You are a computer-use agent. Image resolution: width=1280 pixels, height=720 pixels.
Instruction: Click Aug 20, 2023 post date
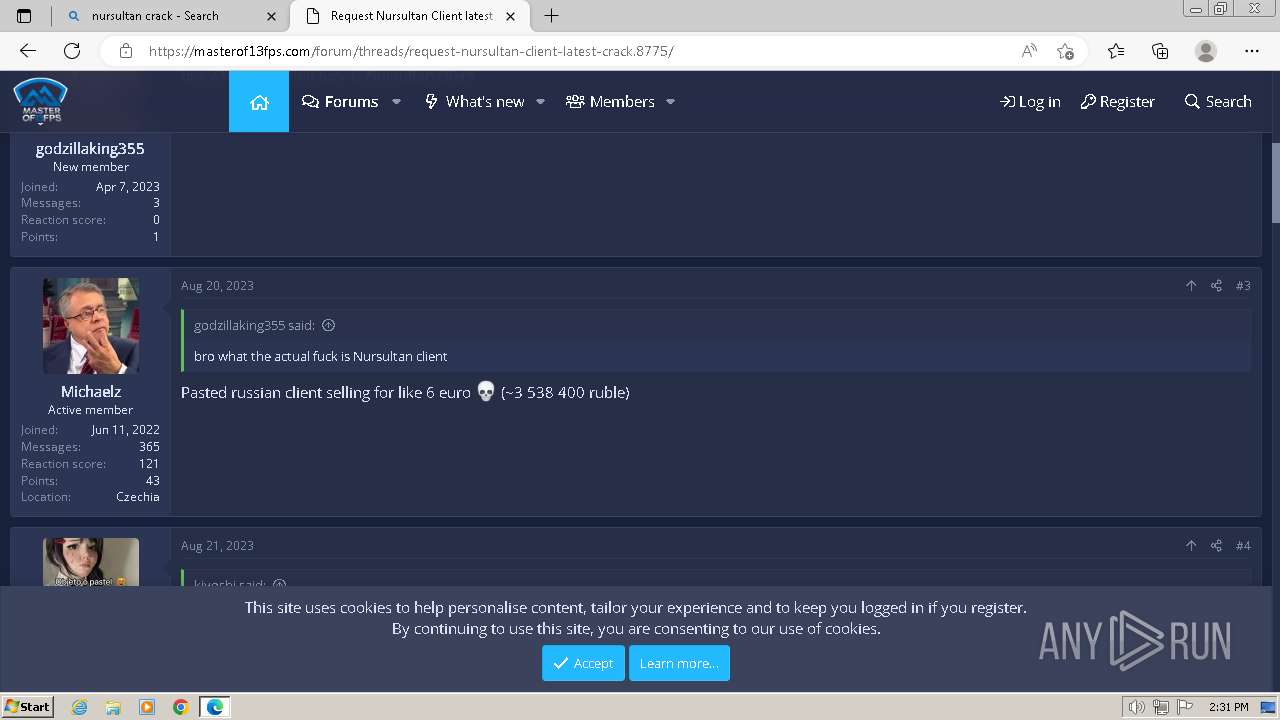[217, 286]
